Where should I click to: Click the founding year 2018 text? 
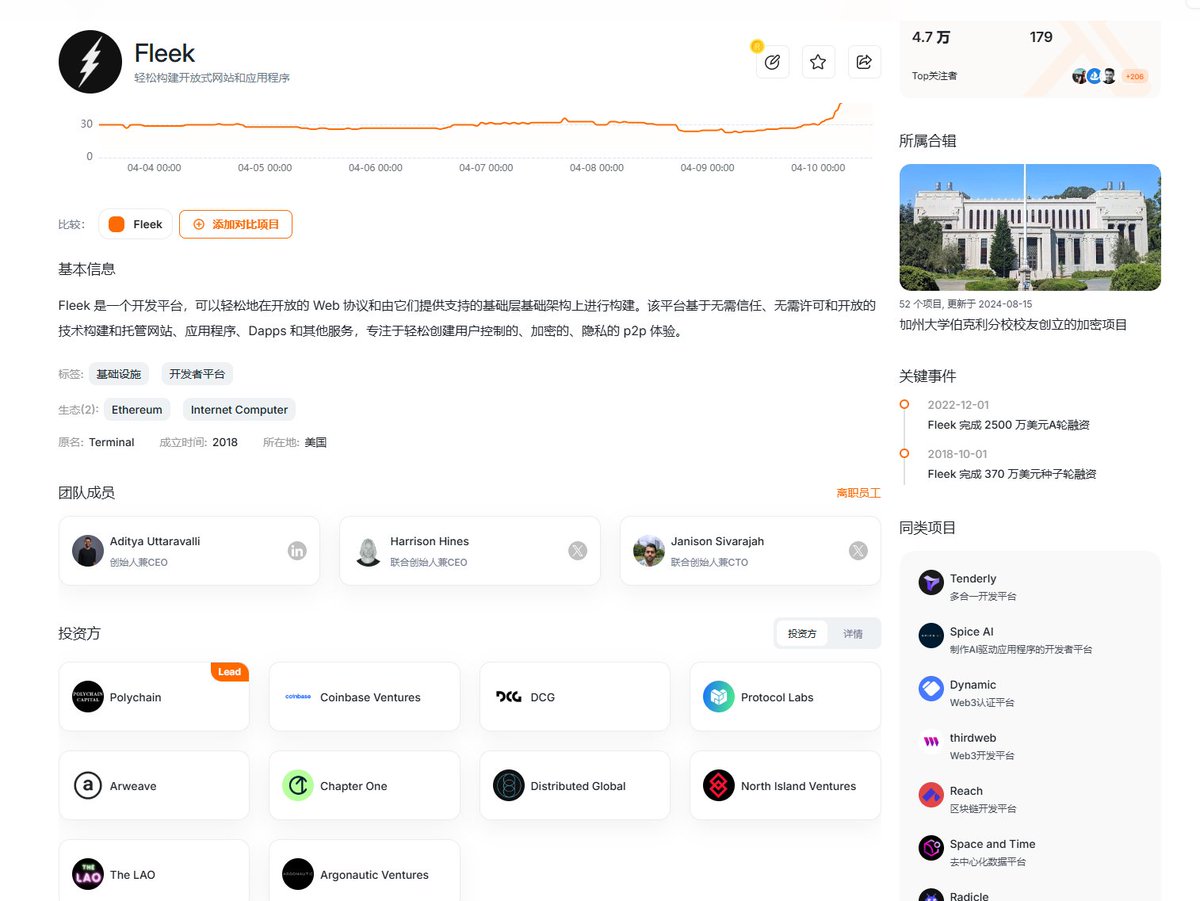pyautogui.click(x=225, y=442)
